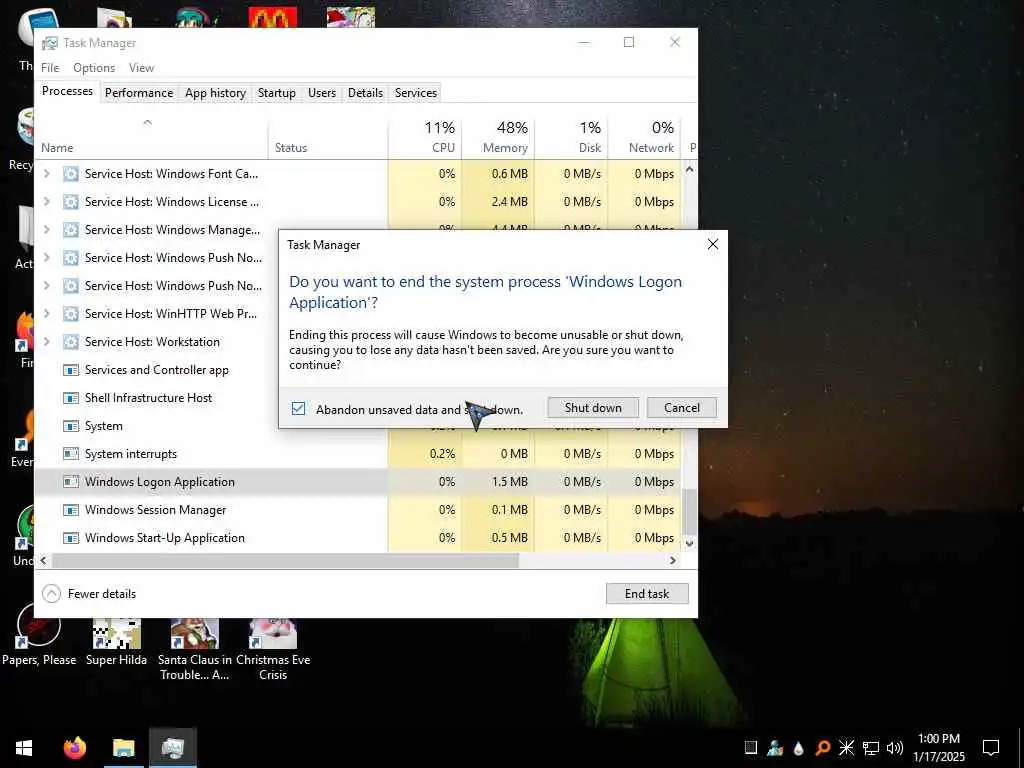
Task: Open the Super Hilda desktop shortcut
Action: [116, 642]
